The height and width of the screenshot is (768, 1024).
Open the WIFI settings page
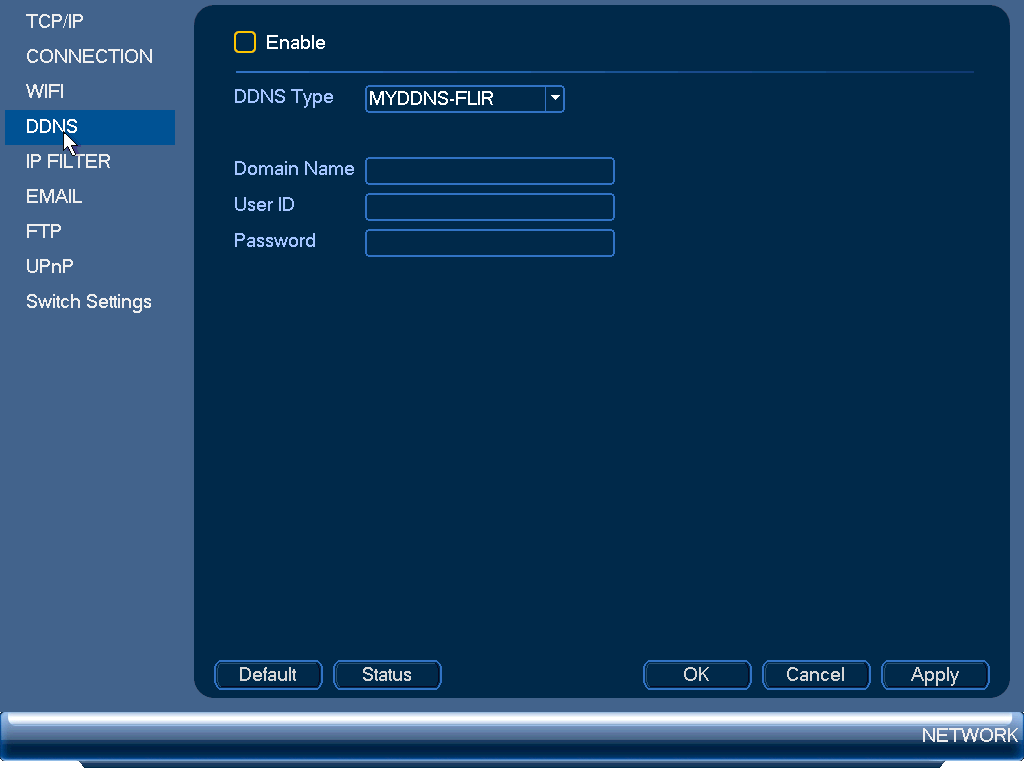point(45,91)
